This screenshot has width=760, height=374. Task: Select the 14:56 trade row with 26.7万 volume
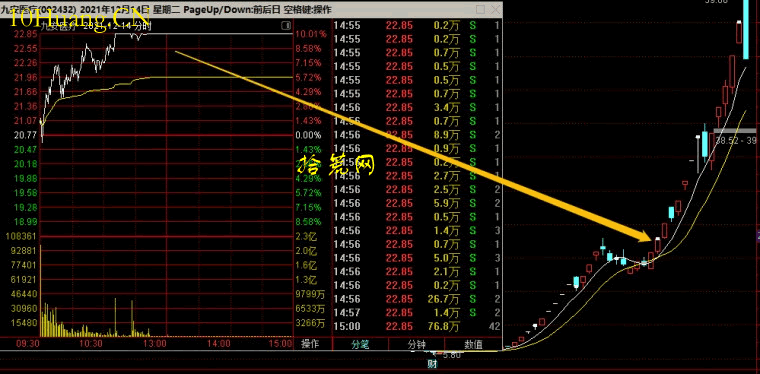(x=418, y=299)
